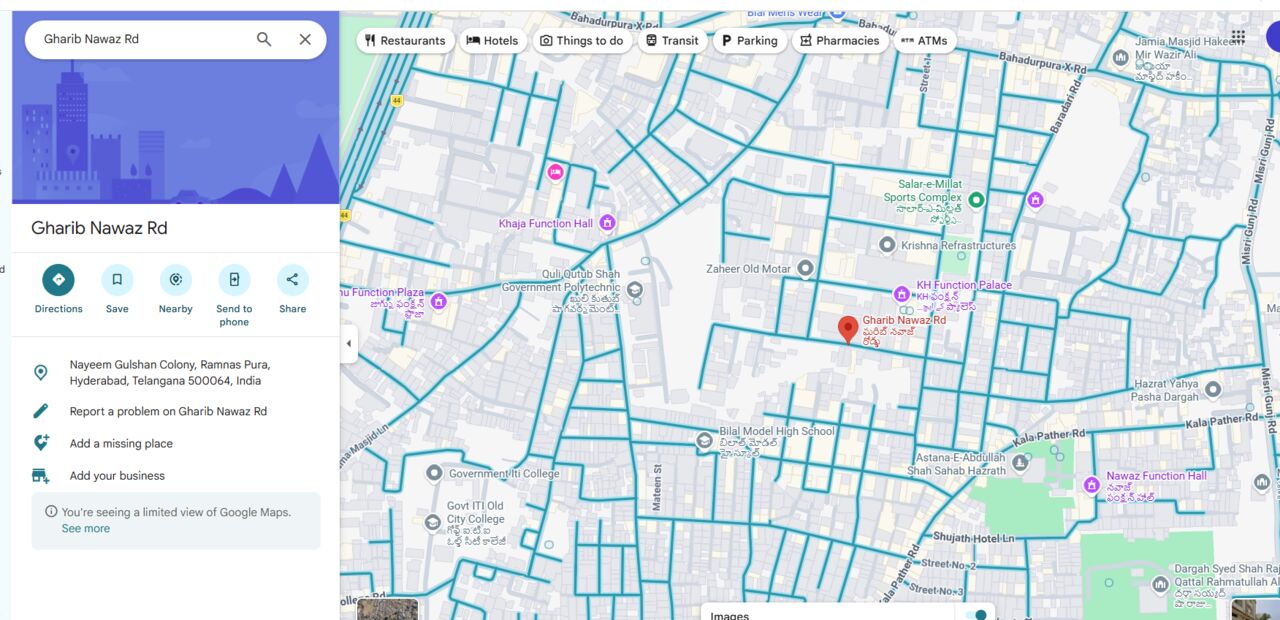
Task: Select Govt ITI Old City College marker
Action: tap(432, 522)
